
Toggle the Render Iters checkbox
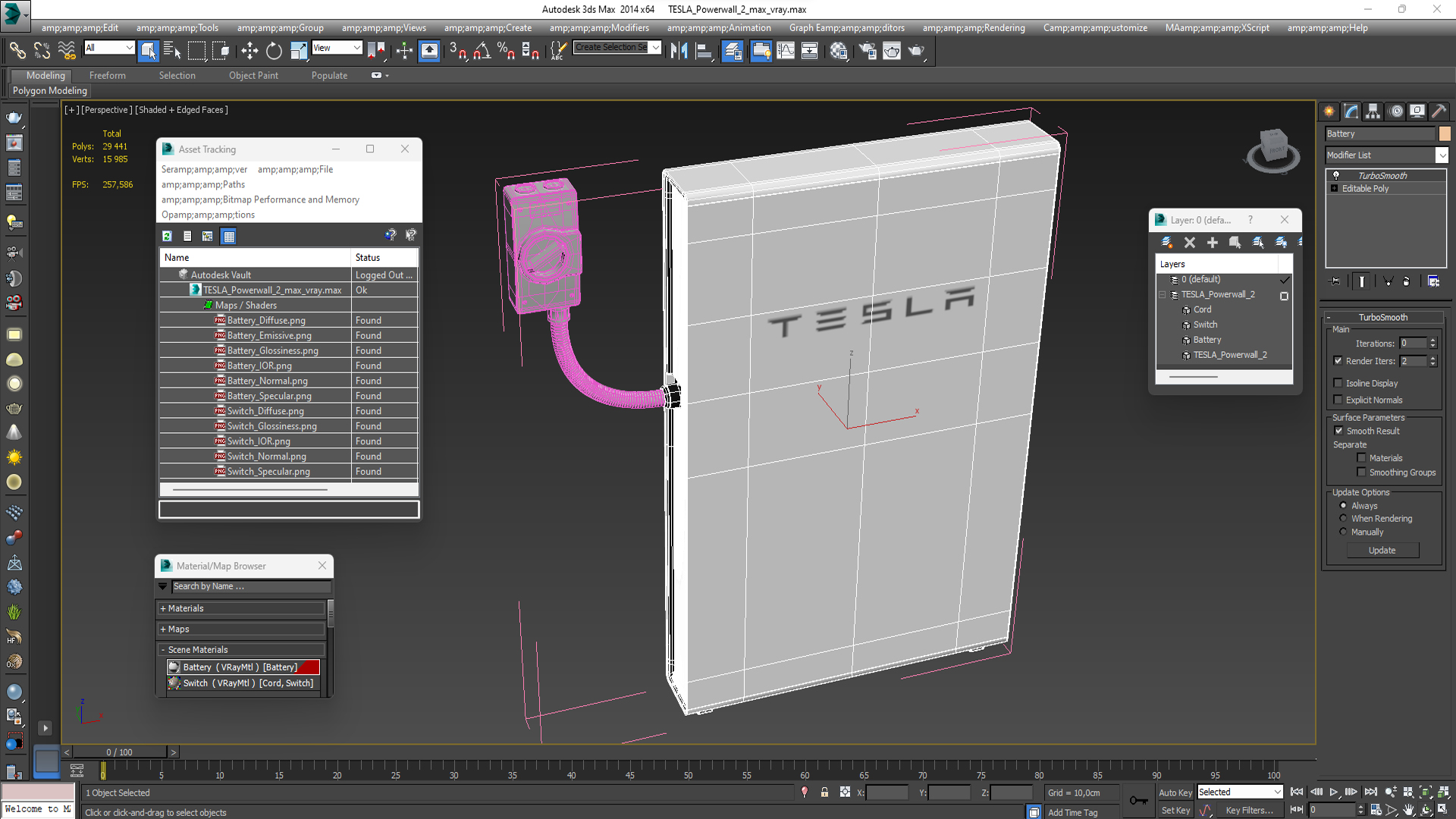[x=1338, y=361]
